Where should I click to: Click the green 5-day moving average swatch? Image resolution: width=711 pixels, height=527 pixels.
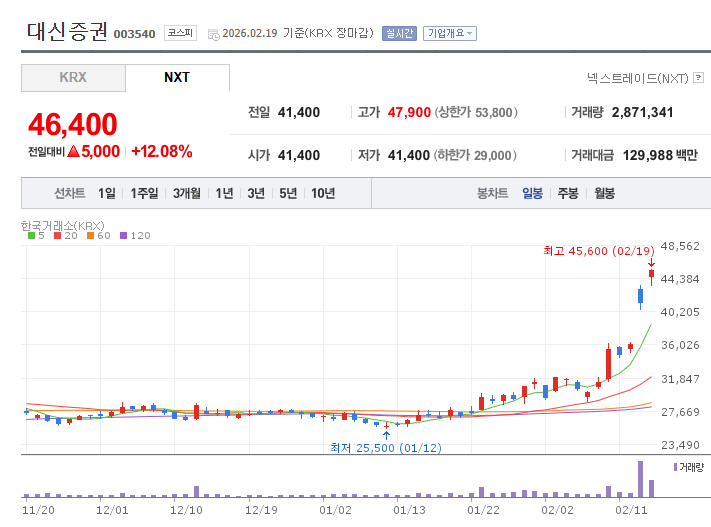31,235
